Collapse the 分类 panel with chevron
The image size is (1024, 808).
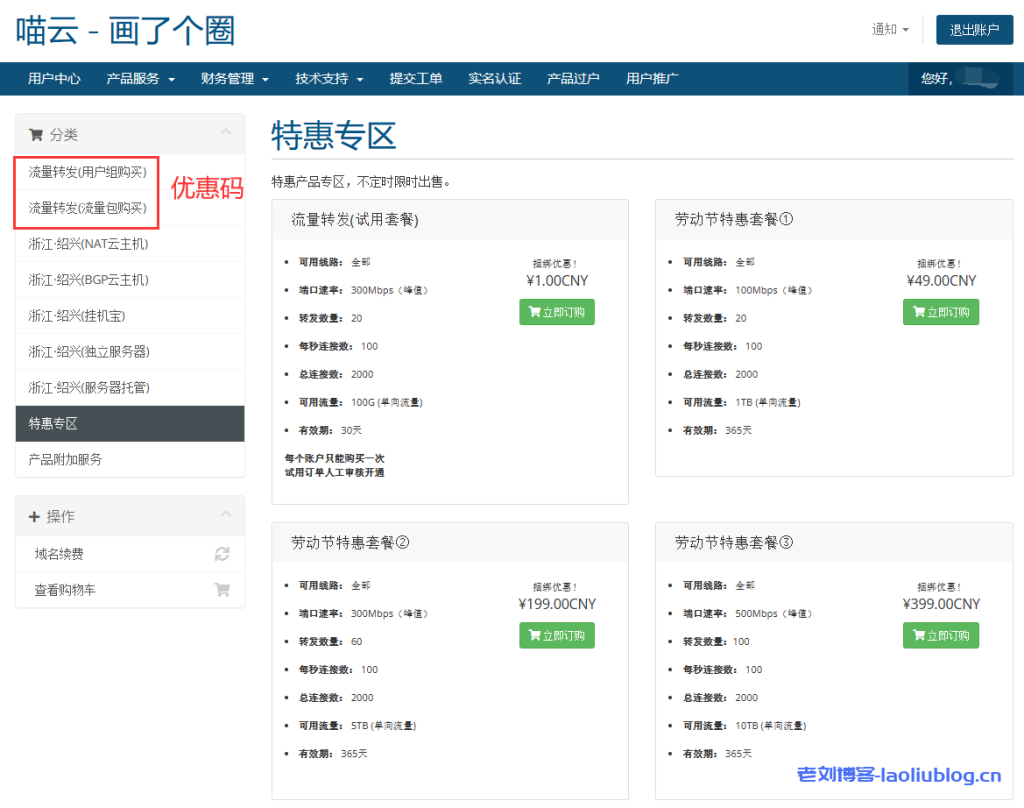tap(225, 133)
